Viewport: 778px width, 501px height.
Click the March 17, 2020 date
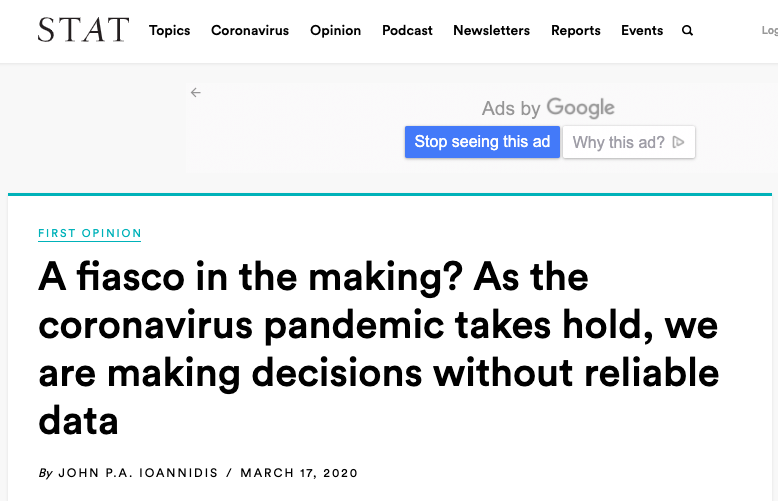pyautogui.click(x=299, y=473)
